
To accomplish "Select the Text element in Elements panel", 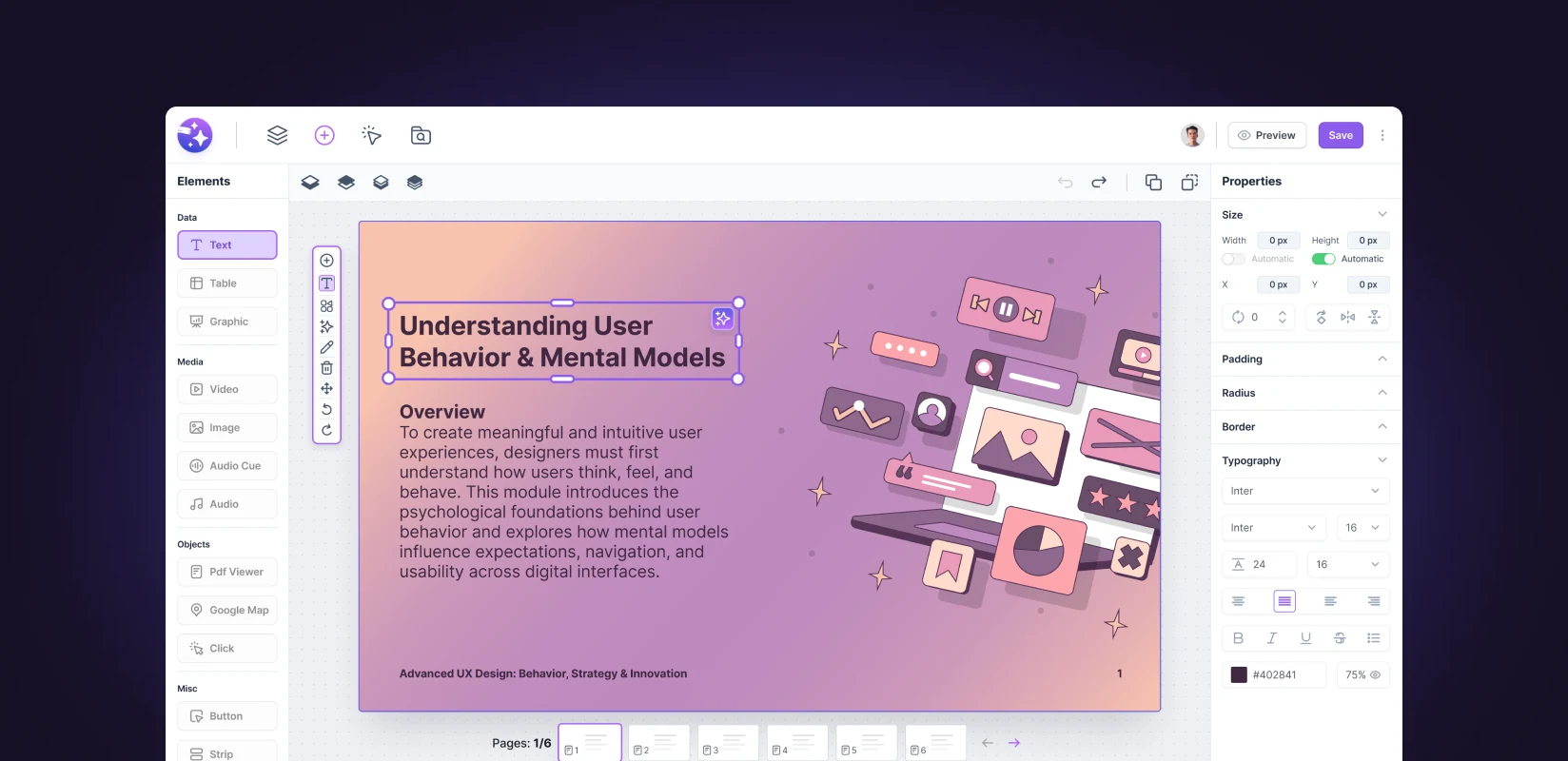I will coord(227,244).
